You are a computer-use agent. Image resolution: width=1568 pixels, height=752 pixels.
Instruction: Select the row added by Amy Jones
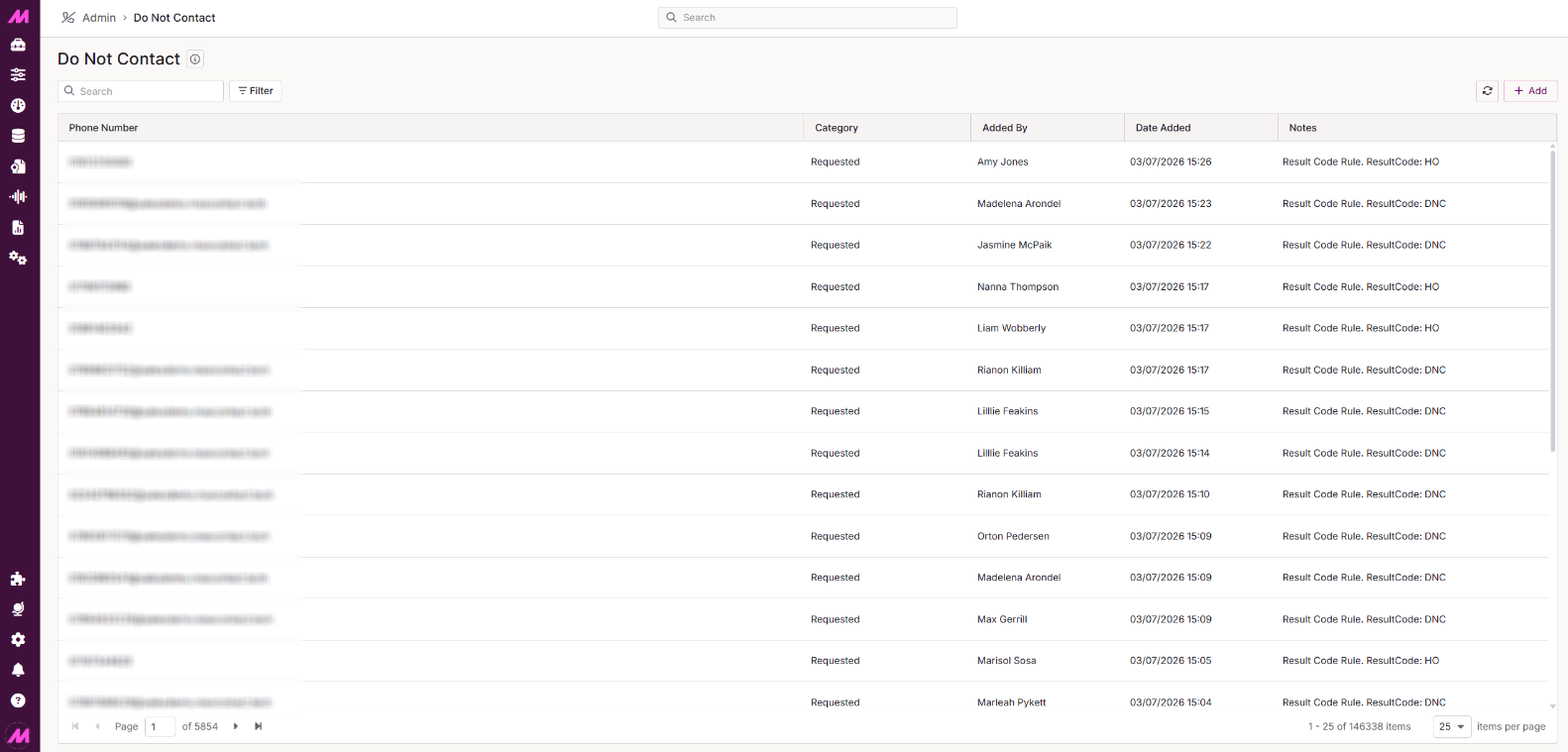[803, 161]
